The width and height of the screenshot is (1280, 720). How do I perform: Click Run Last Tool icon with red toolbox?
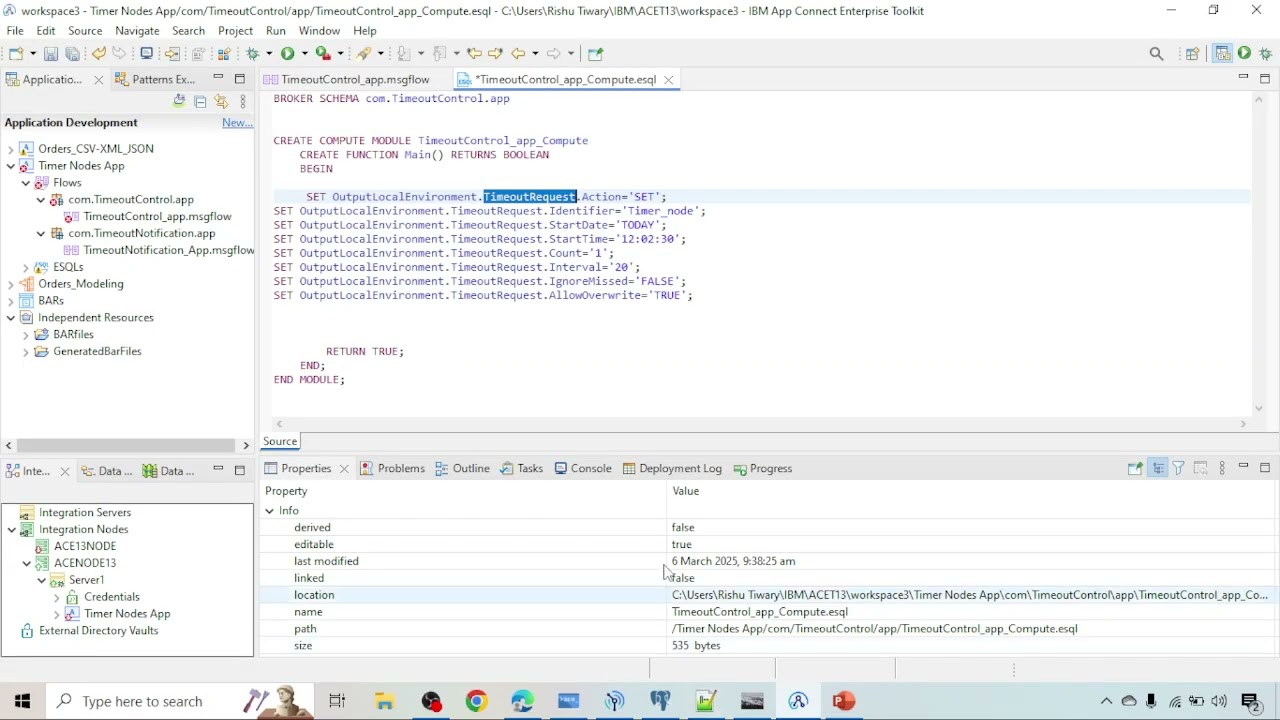click(323, 53)
